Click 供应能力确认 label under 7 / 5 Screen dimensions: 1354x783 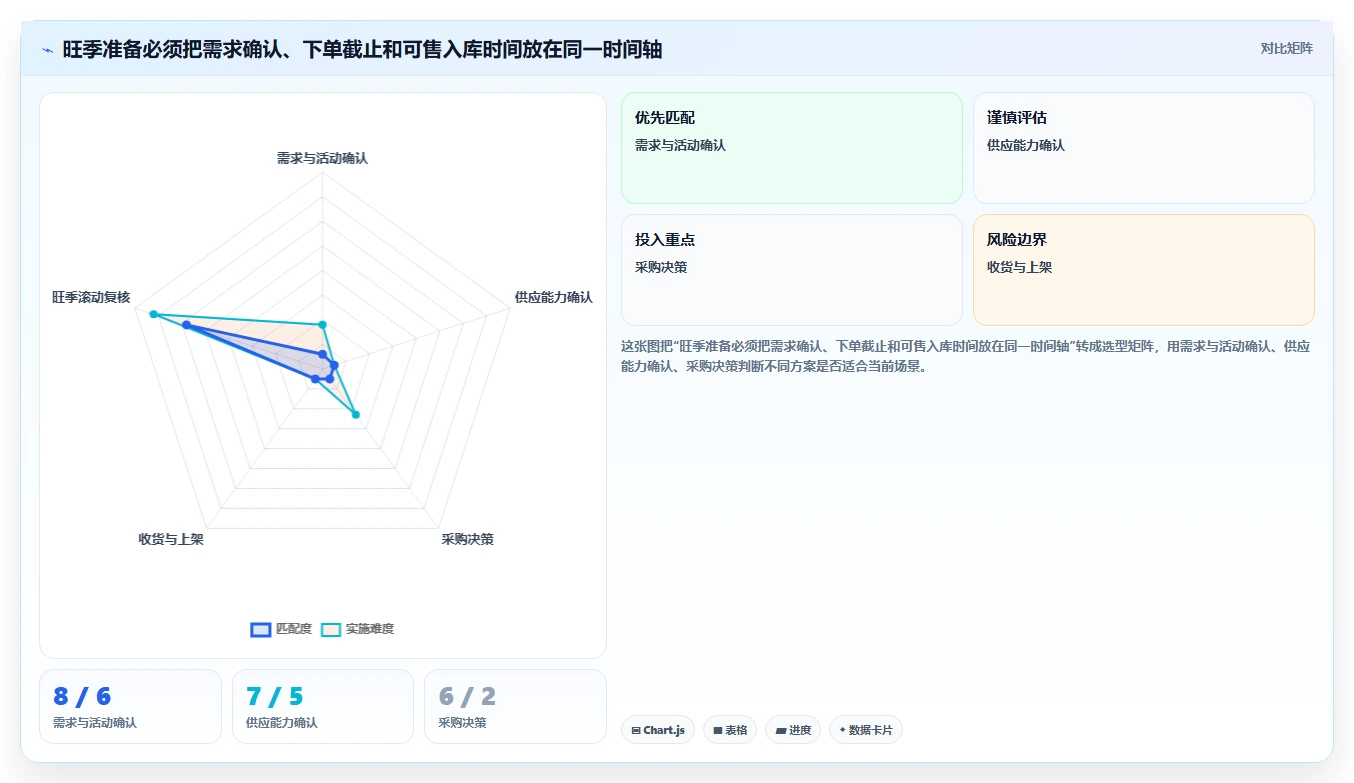point(282,722)
